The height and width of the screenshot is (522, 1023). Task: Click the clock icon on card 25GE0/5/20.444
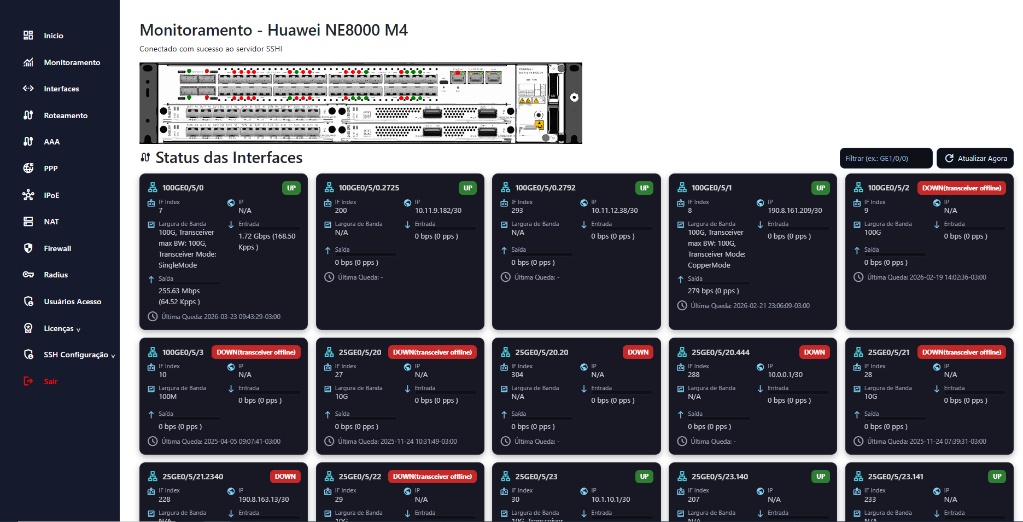[x=682, y=441]
